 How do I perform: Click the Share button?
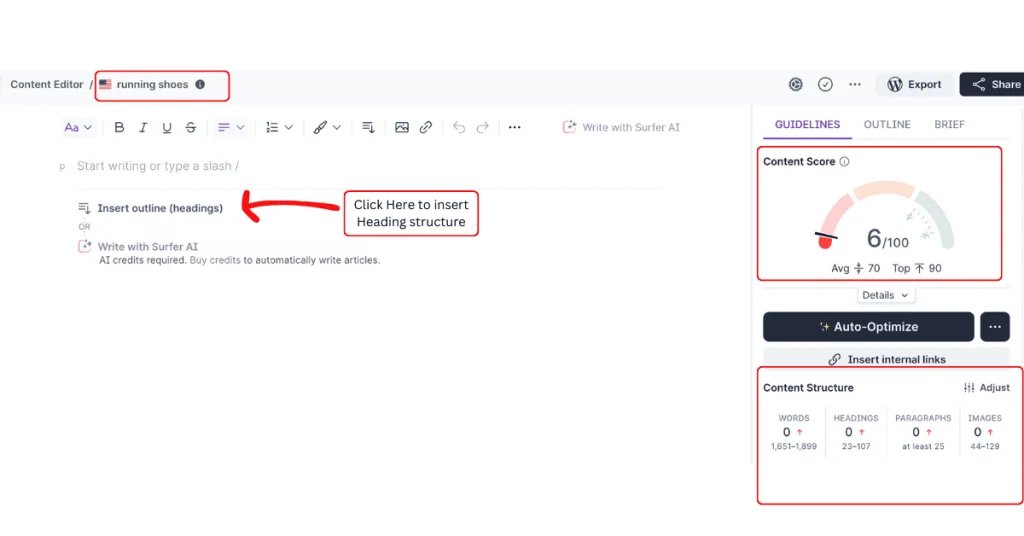tap(994, 84)
